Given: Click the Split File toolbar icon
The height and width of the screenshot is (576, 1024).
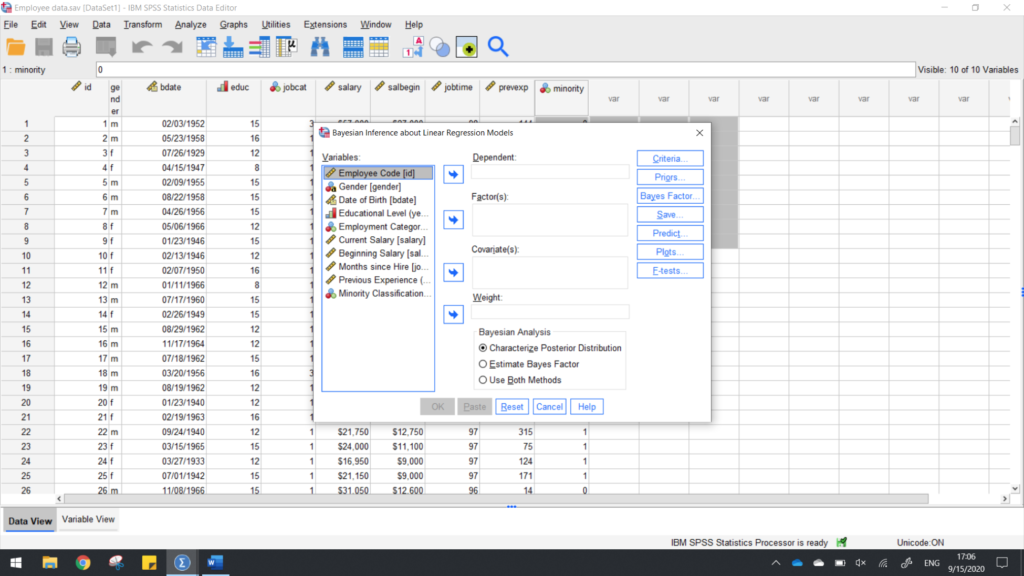Looking at the screenshot, I should click(353, 47).
